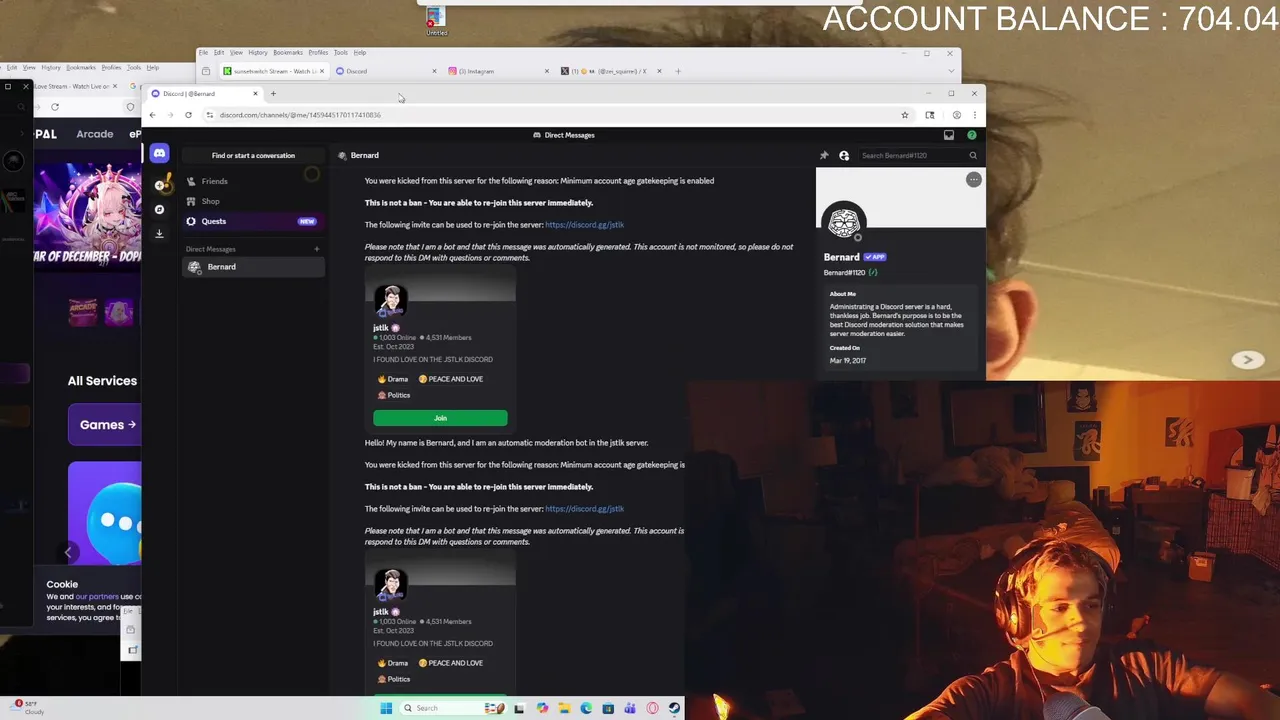Open more options on Bernard profile
The height and width of the screenshot is (720, 1280).
(974, 179)
